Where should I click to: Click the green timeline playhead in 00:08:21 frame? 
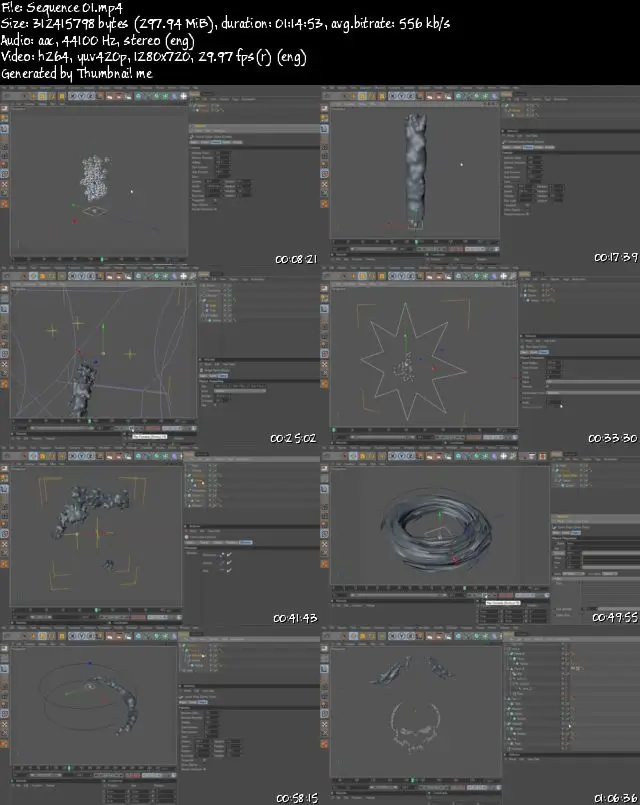coord(102,259)
